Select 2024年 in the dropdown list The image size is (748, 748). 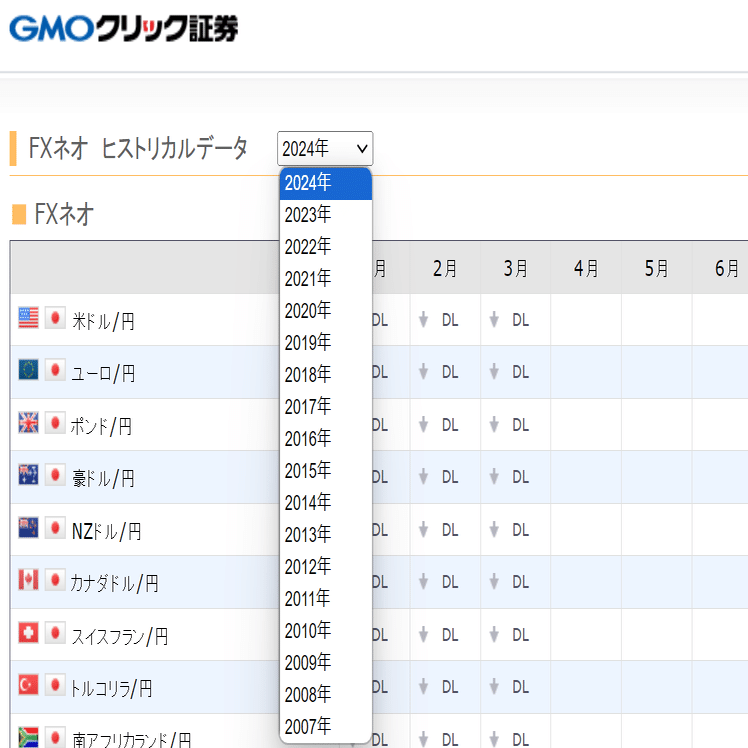(x=326, y=183)
